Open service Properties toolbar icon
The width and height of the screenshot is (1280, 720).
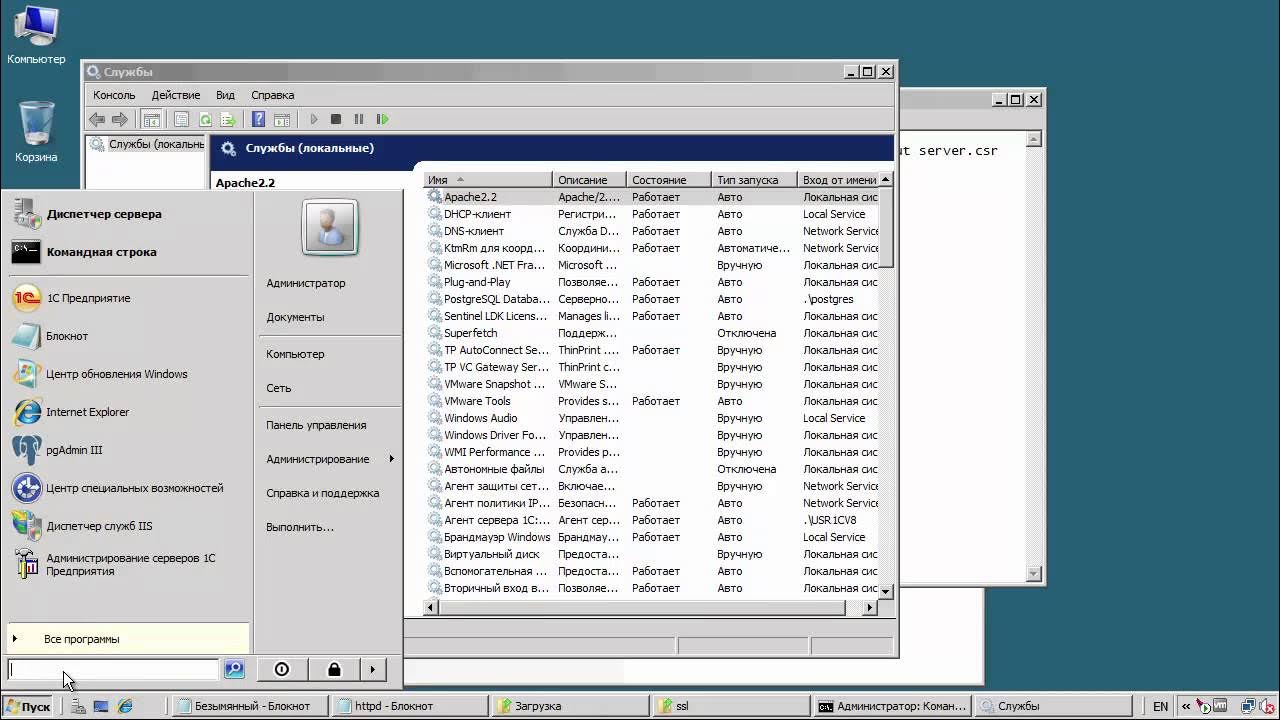pos(181,119)
